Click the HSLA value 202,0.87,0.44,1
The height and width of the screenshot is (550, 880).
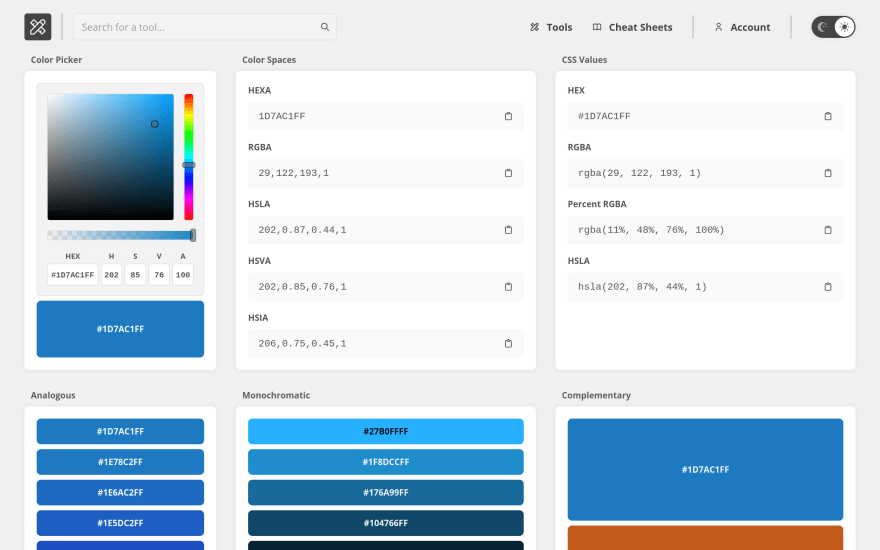[x=302, y=230]
